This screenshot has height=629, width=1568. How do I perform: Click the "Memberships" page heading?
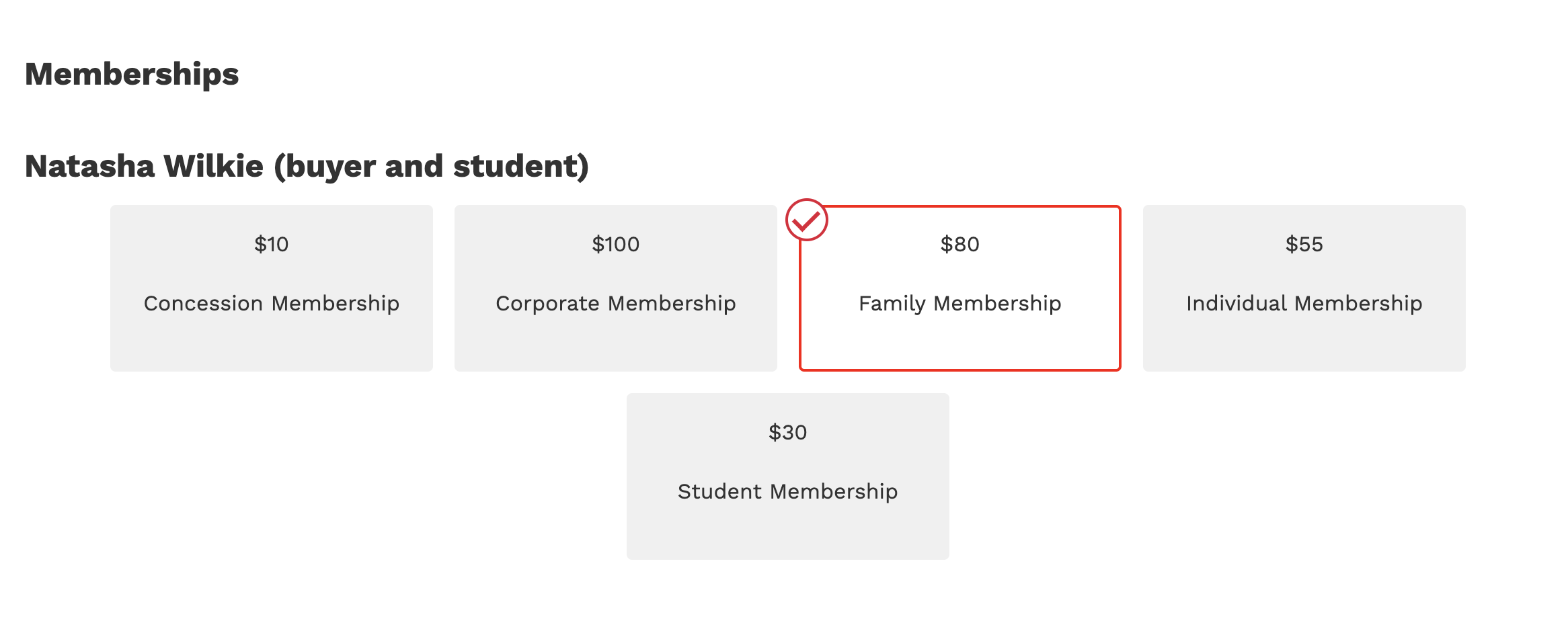132,74
